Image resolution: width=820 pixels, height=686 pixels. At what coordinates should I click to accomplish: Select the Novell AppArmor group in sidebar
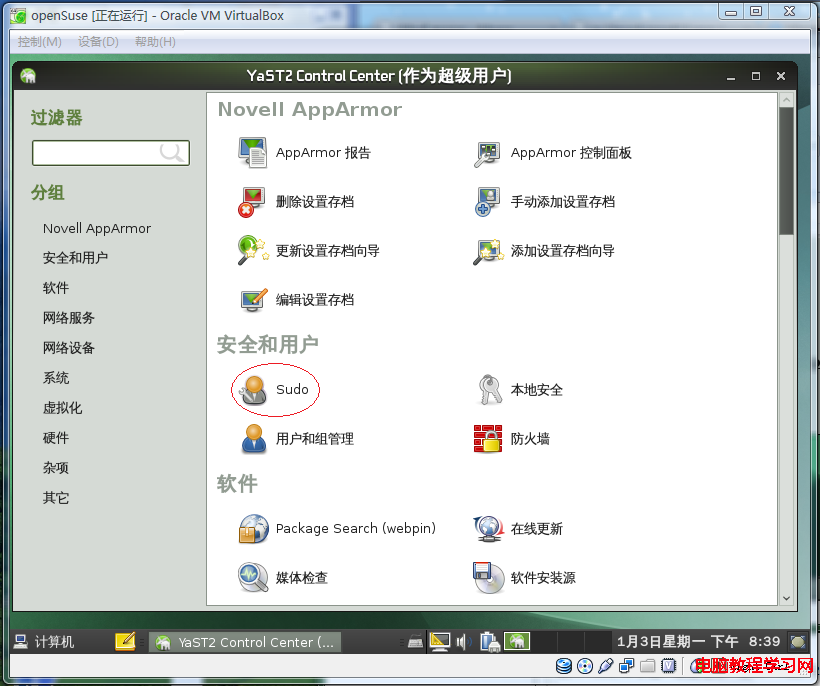point(97,228)
